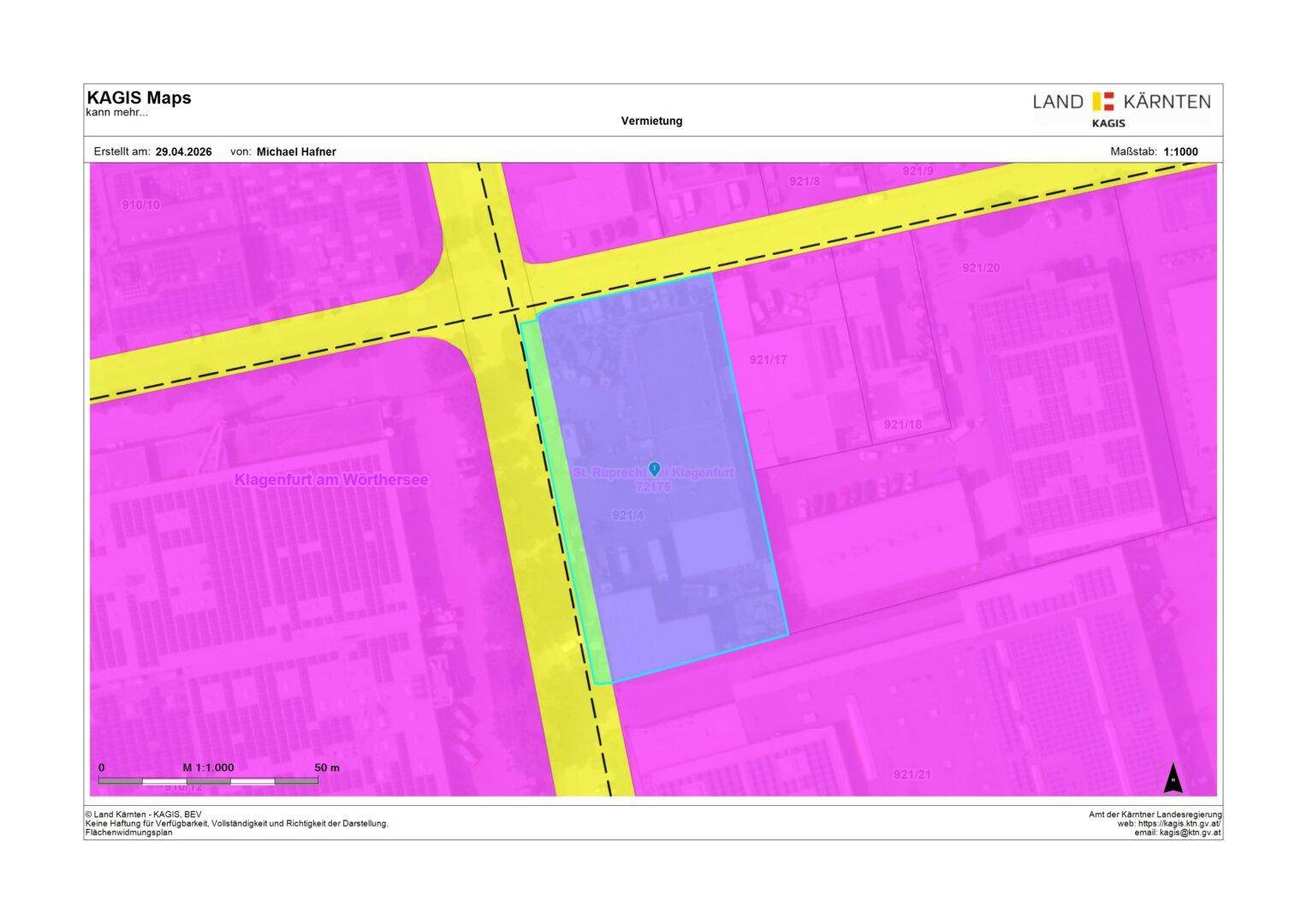Click parcel label 921/21
Viewport: 1307px width, 924px height.
tap(912, 774)
